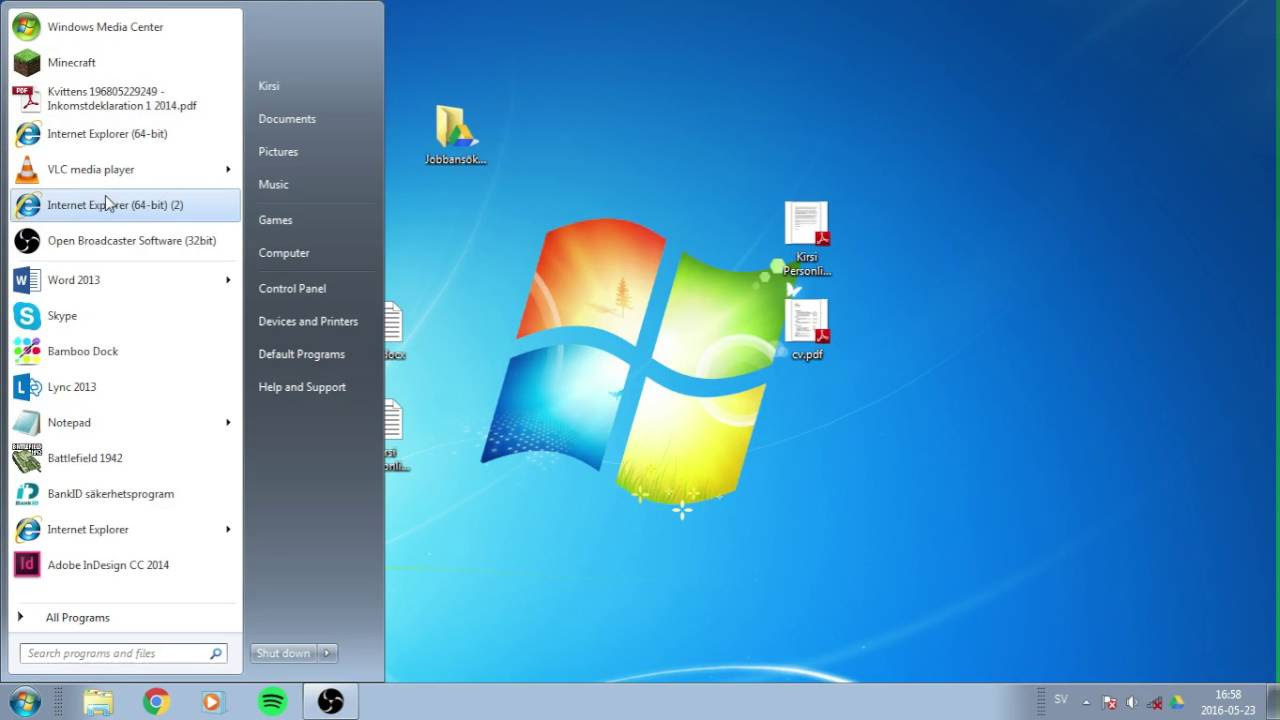
Task: Open Music library
Action: (273, 185)
